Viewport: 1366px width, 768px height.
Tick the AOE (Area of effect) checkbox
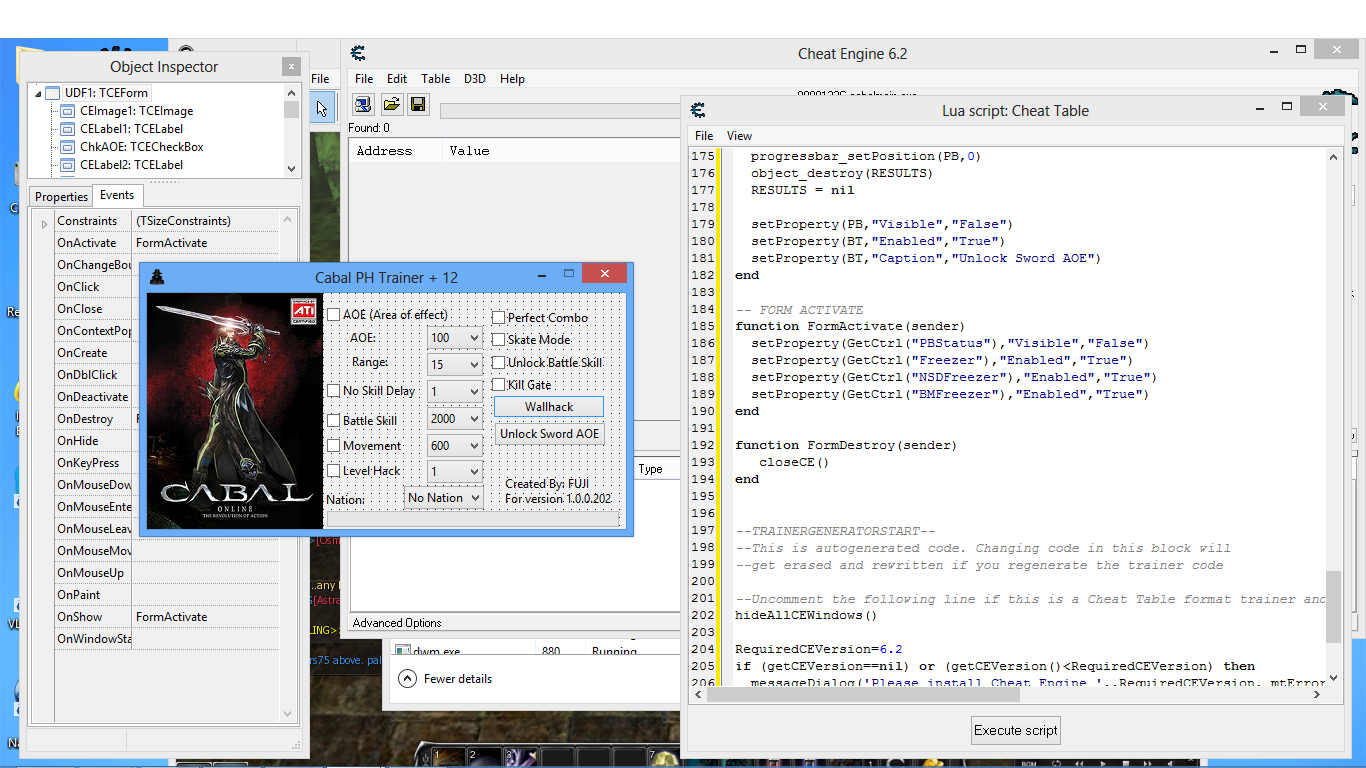[334, 315]
